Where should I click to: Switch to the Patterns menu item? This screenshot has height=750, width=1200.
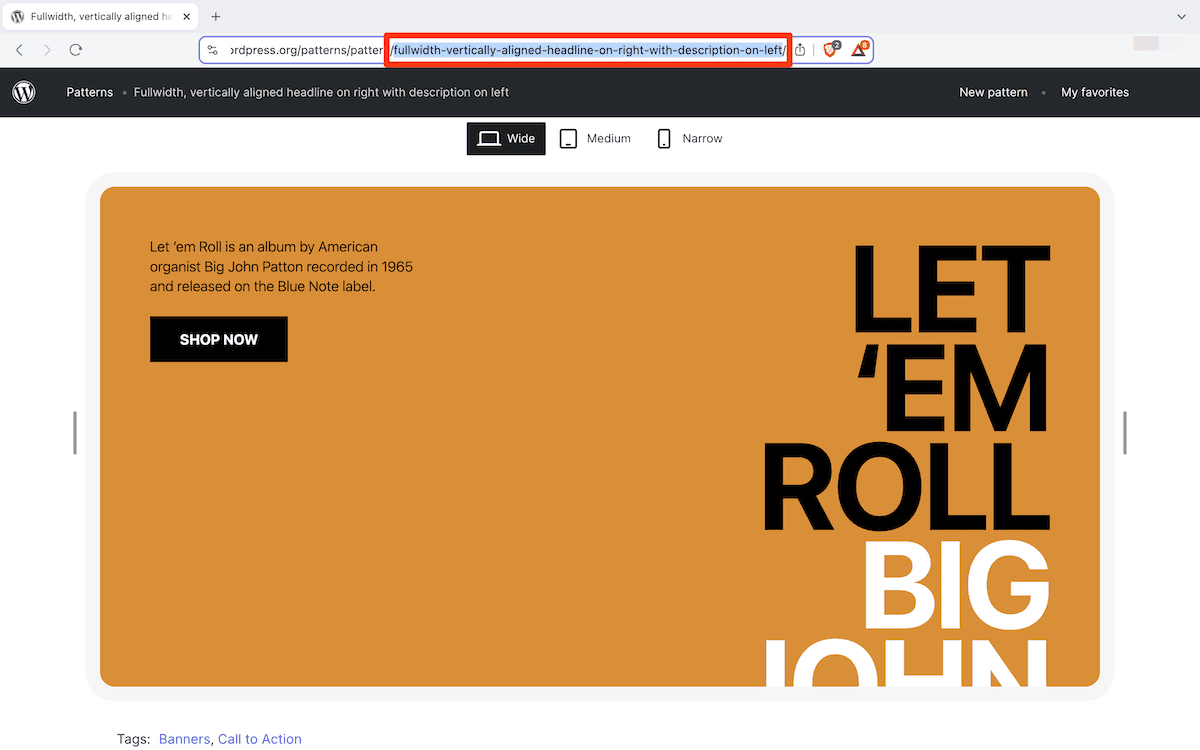pos(89,91)
